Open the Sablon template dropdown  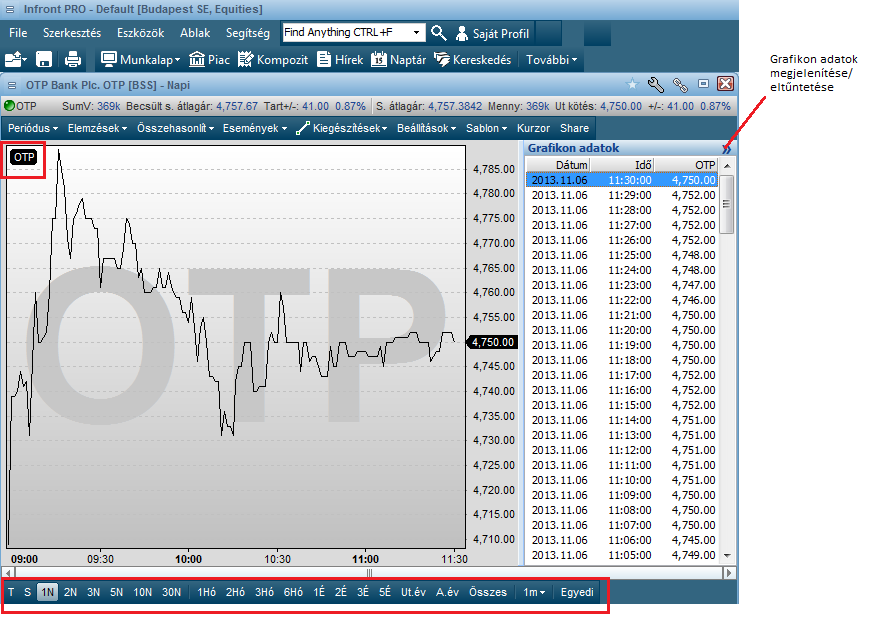tap(486, 128)
